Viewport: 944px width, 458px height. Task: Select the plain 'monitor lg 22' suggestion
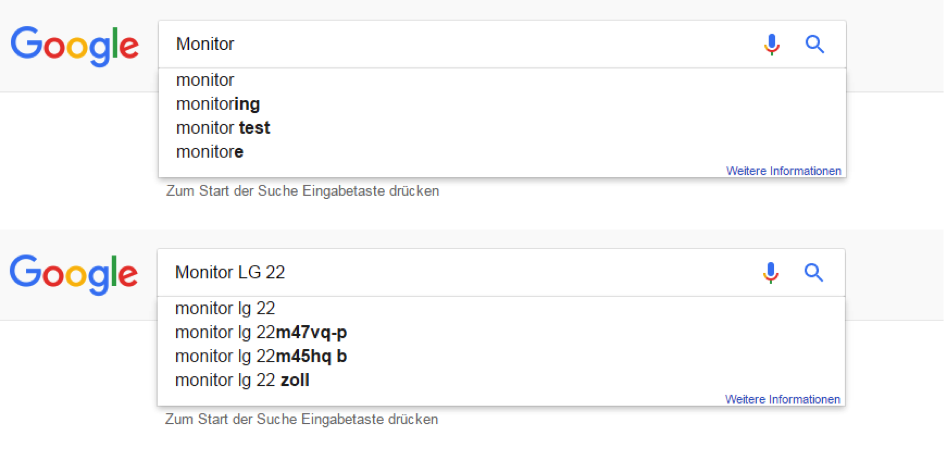click(501, 308)
